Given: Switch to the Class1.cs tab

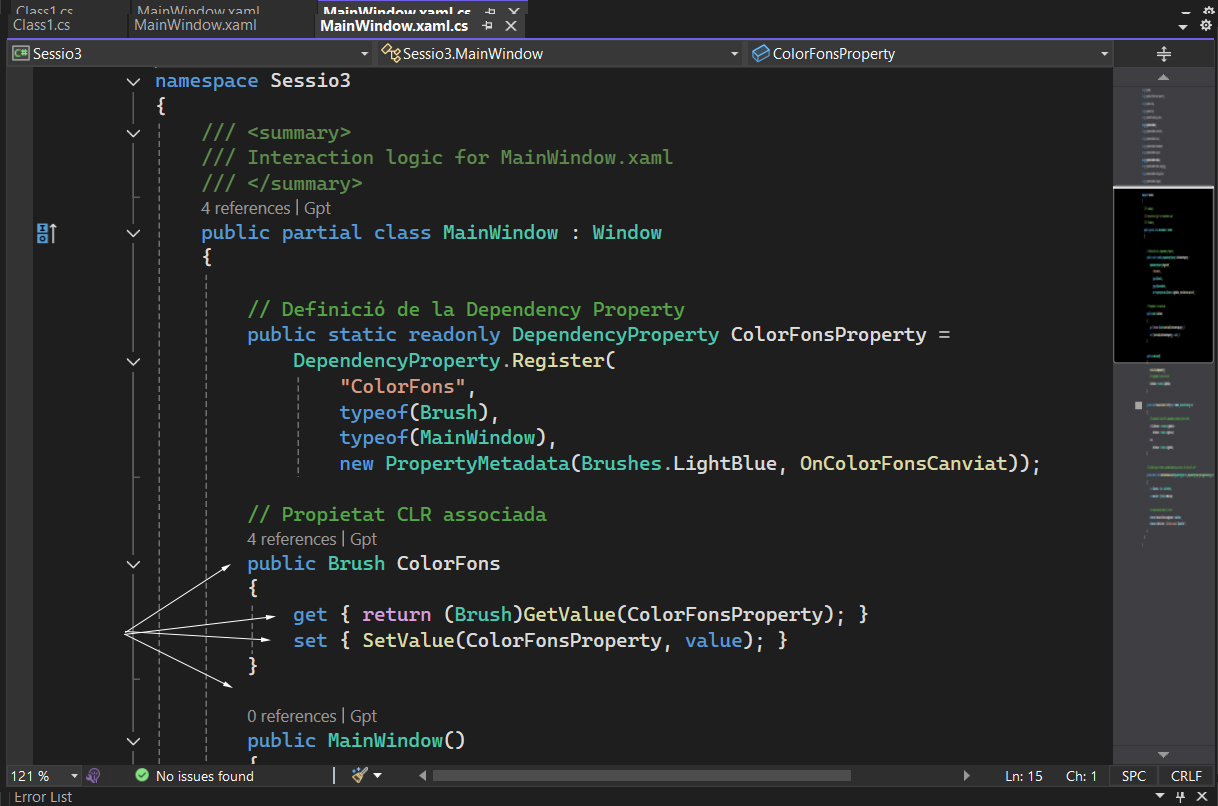Looking at the screenshot, I should coord(42,25).
